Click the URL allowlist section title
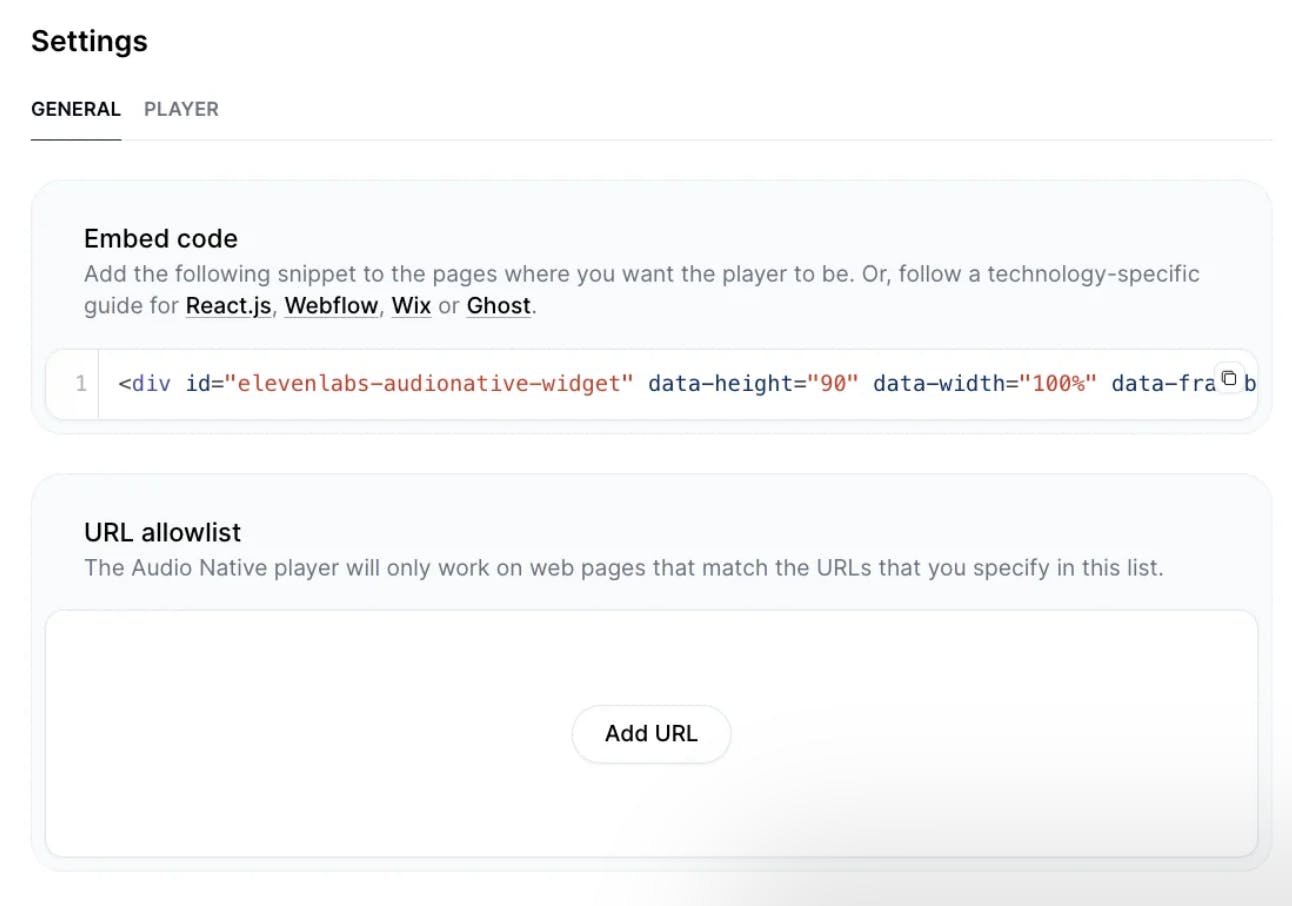Viewport: 1292px width, 906px height. [163, 532]
